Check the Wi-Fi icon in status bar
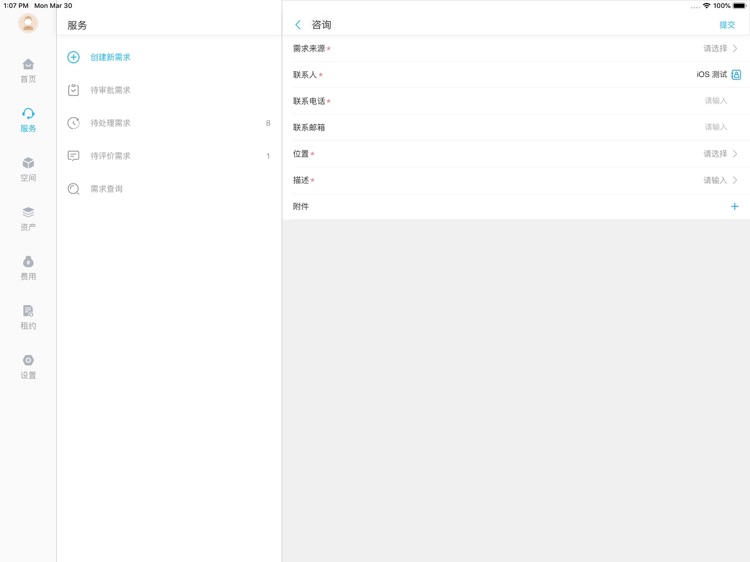The image size is (750, 562). [706, 6]
